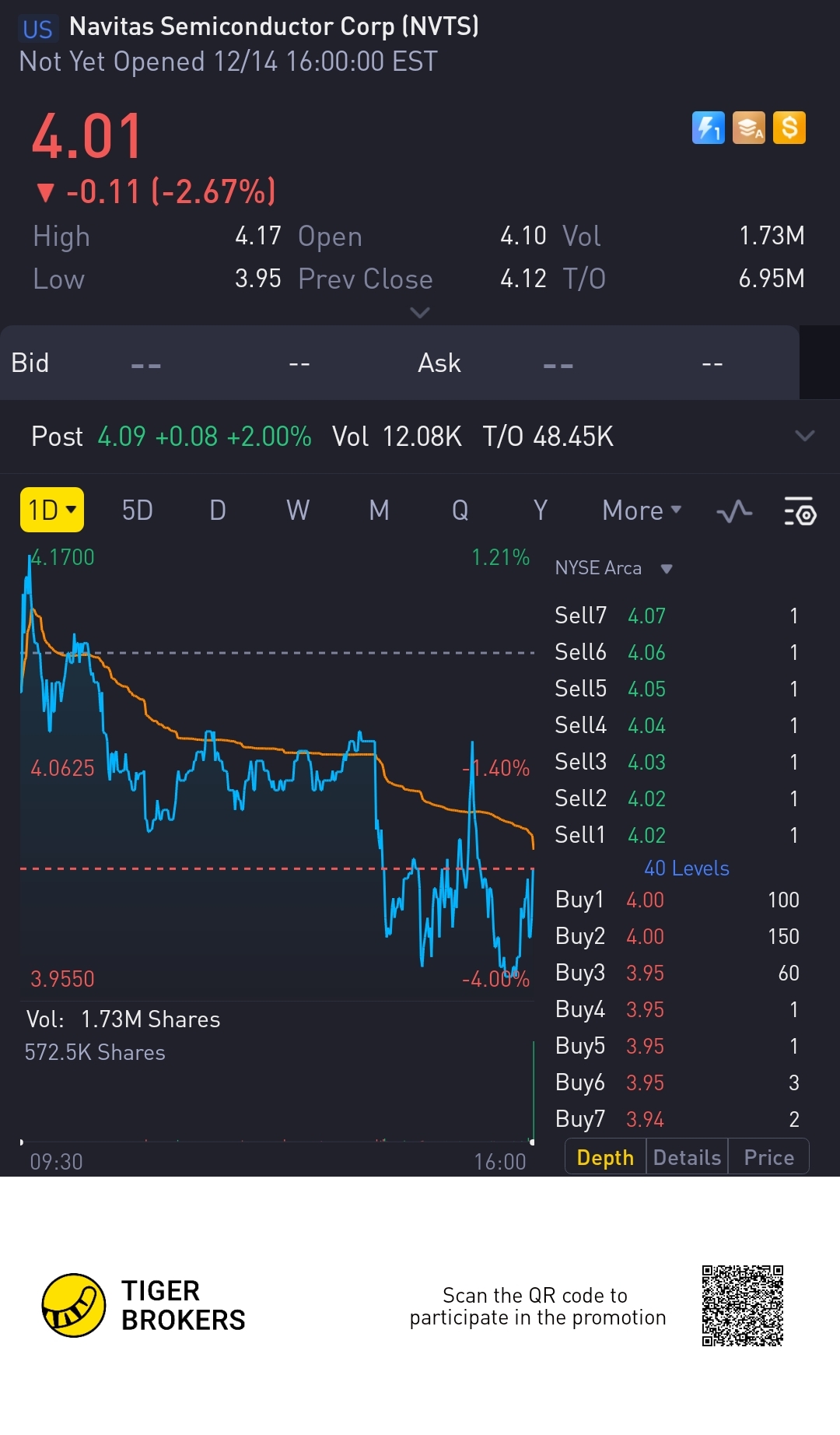Tap the Buy1 4.00 order row

coord(677,900)
